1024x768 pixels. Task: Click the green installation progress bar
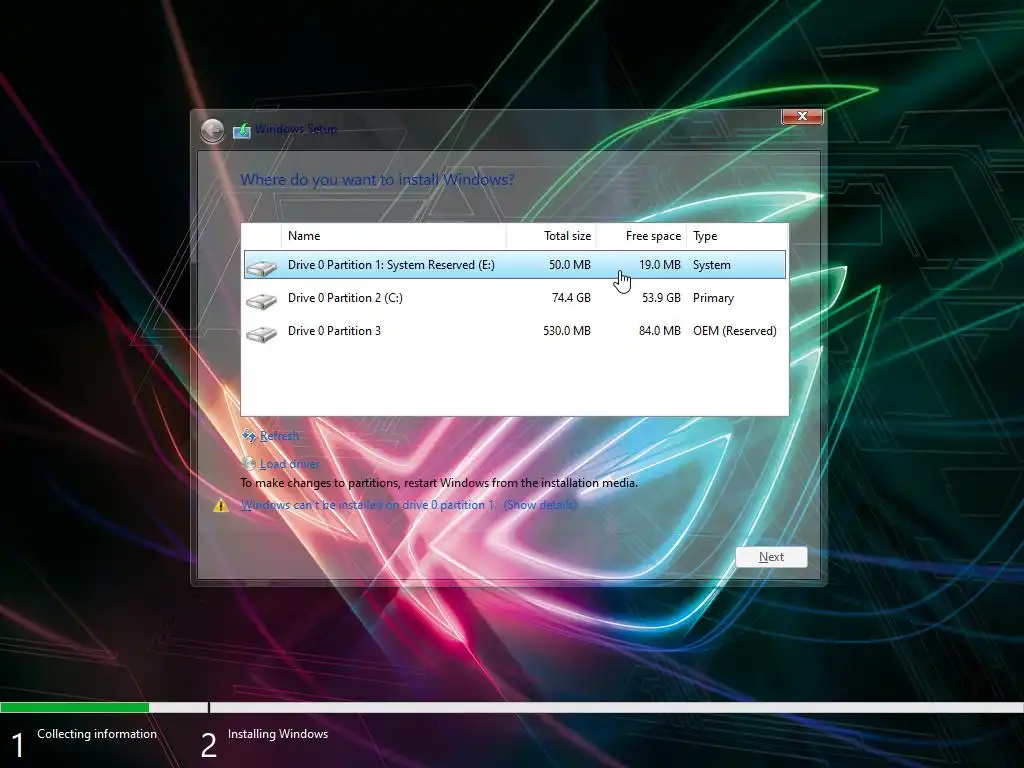point(74,707)
